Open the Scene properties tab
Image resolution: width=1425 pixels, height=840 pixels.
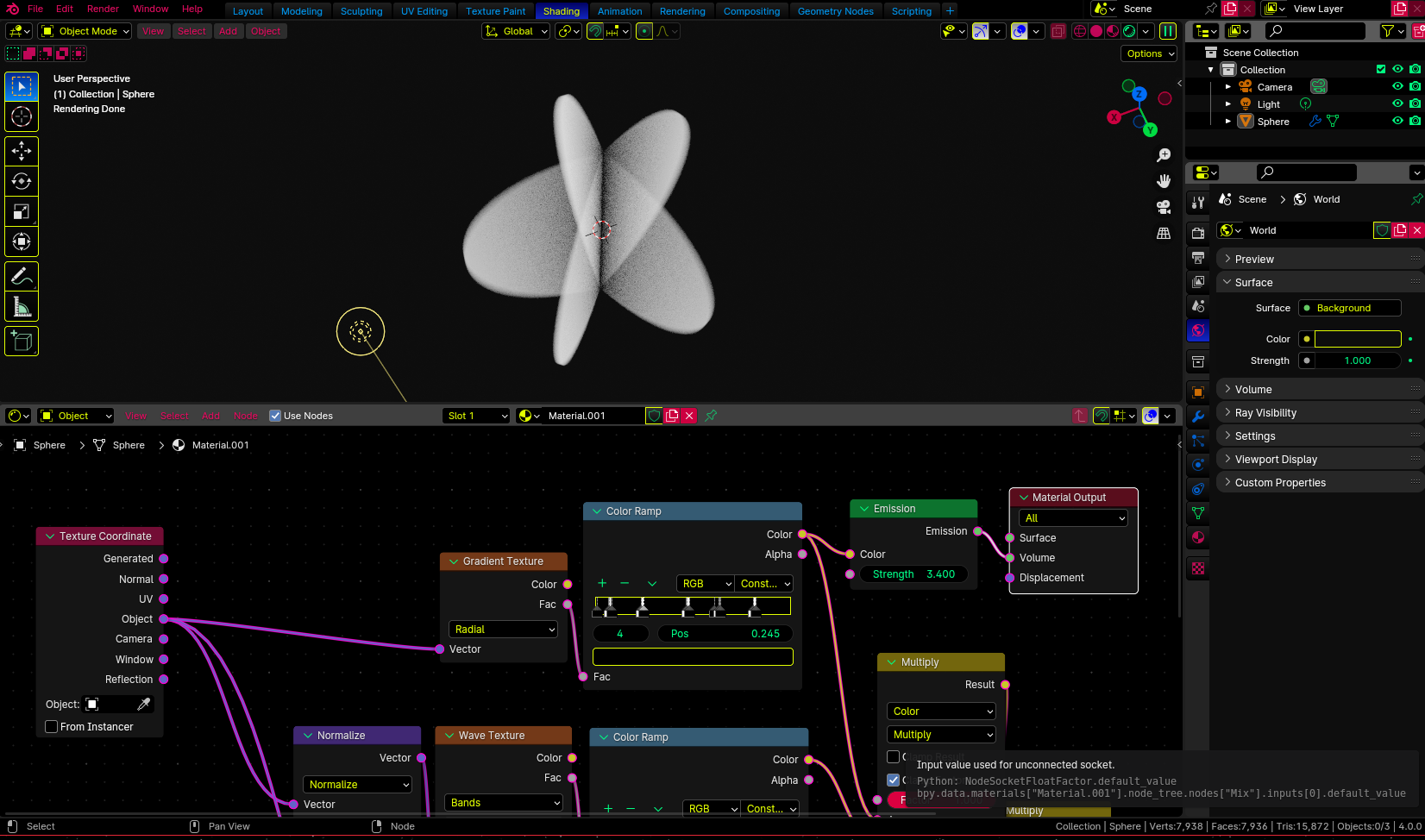pos(1198,305)
